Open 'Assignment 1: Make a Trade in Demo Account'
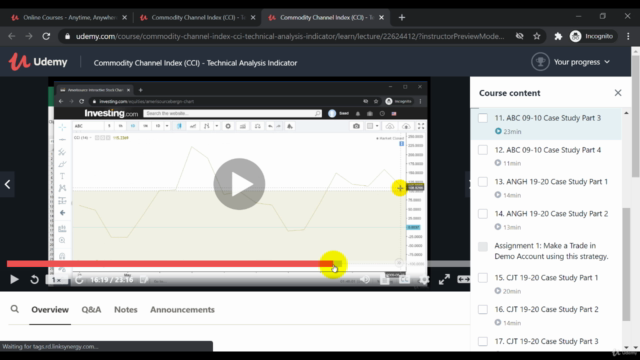 pos(551,251)
